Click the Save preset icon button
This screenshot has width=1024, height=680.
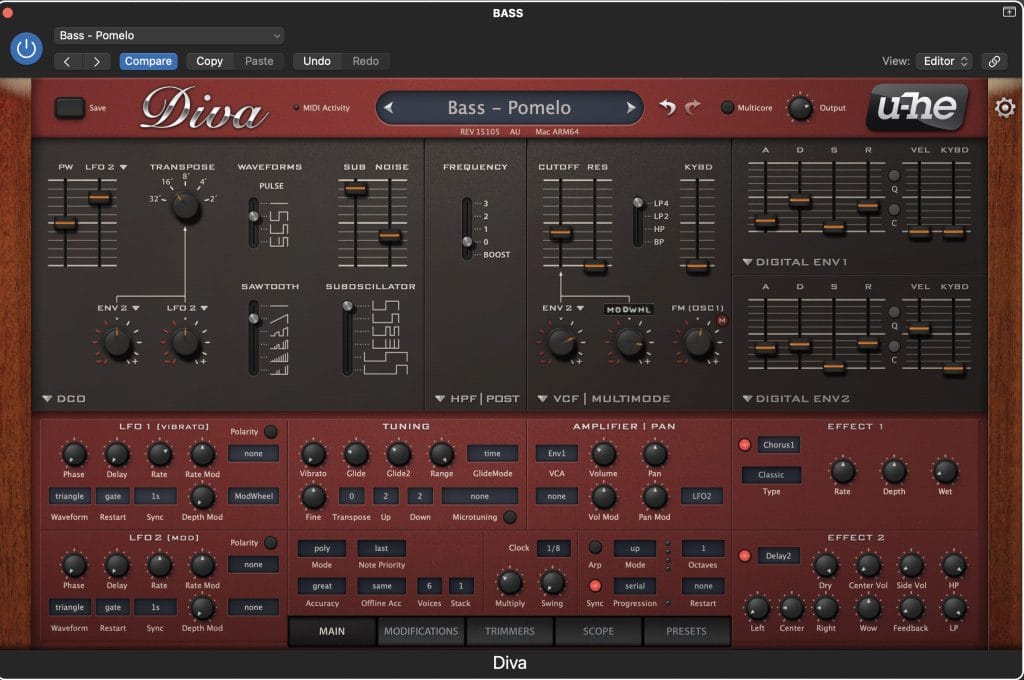69,108
